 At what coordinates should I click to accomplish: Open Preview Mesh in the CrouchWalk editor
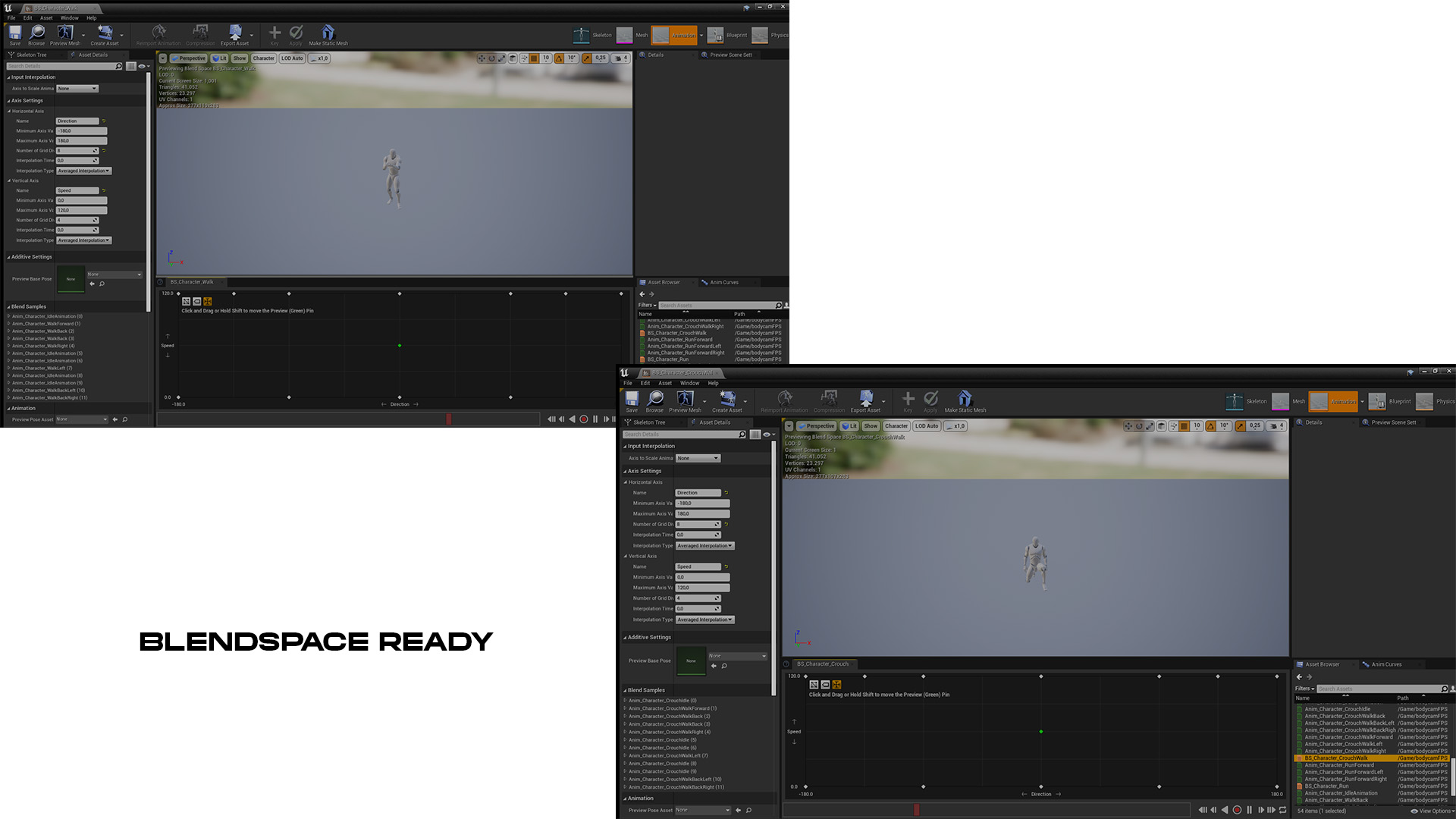(686, 402)
